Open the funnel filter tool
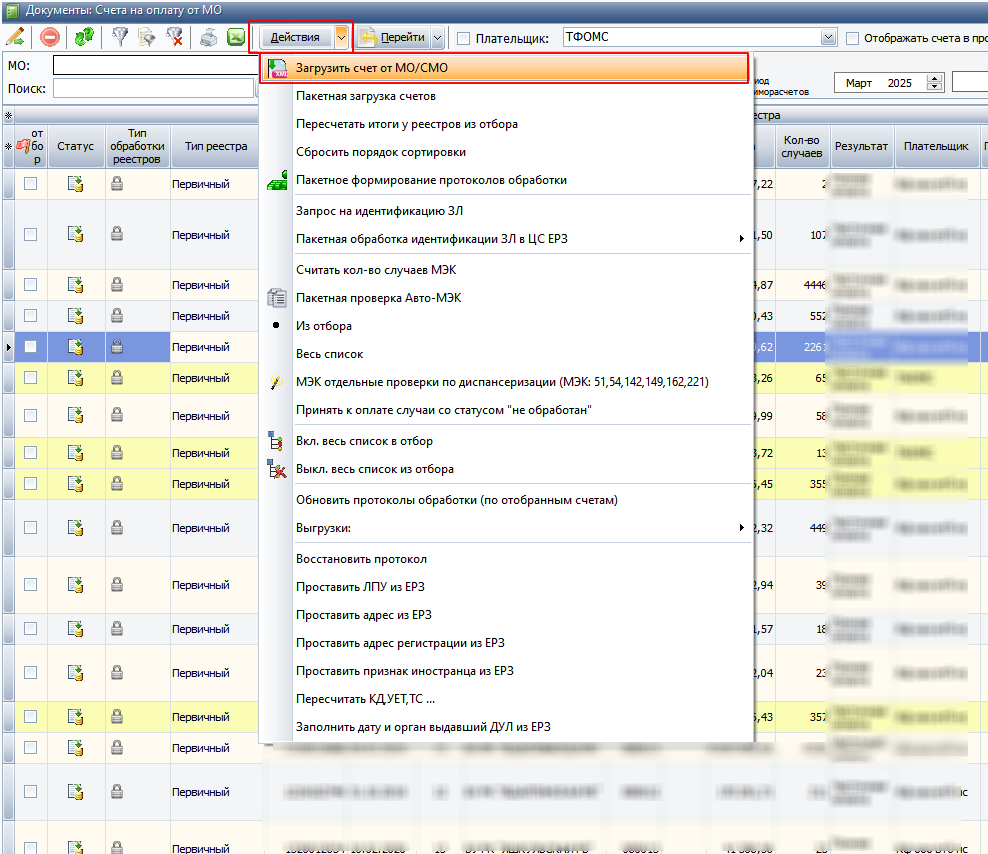The height and width of the screenshot is (854, 988). coord(120,37)
